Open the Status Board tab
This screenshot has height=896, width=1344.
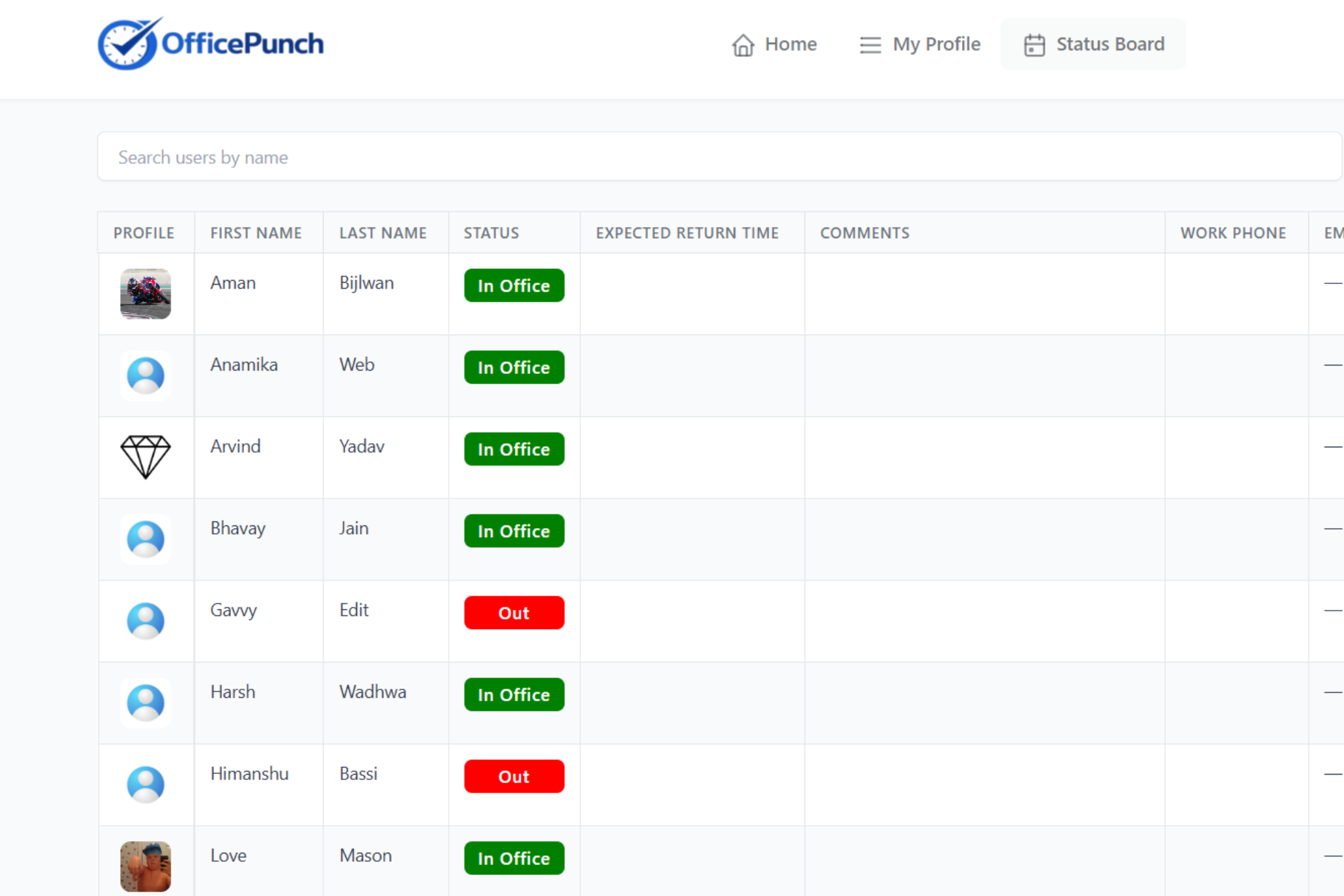[1110, 44]
